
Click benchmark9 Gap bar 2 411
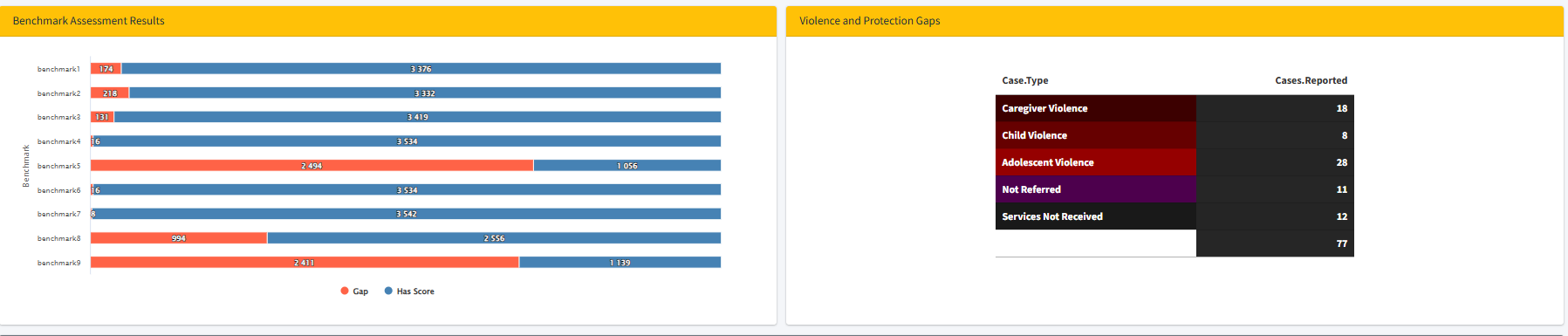(305, 262)
